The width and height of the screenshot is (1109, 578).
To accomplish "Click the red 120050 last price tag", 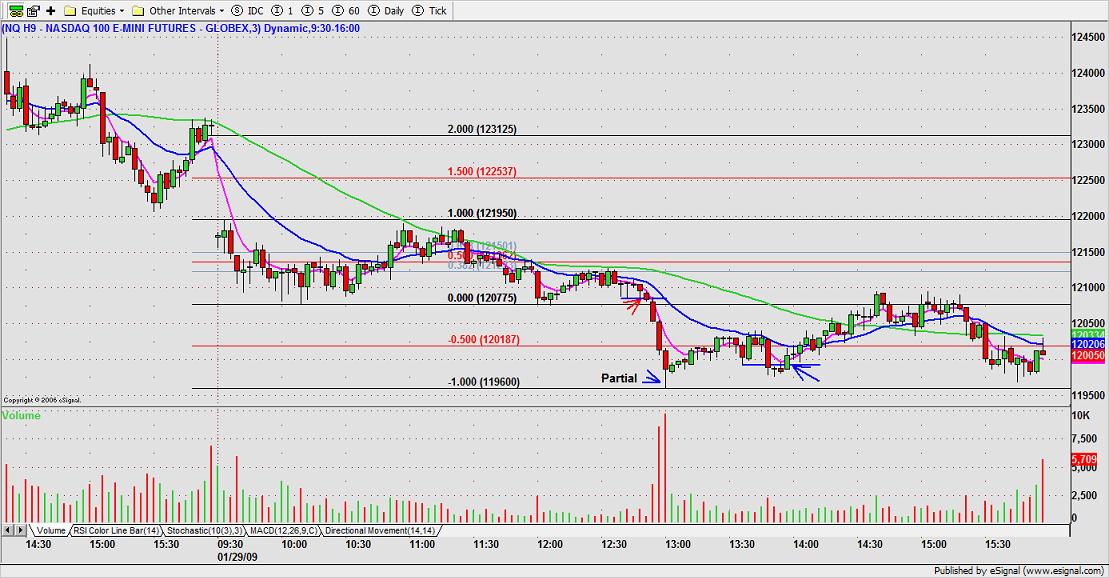I will click(1088, 356).
